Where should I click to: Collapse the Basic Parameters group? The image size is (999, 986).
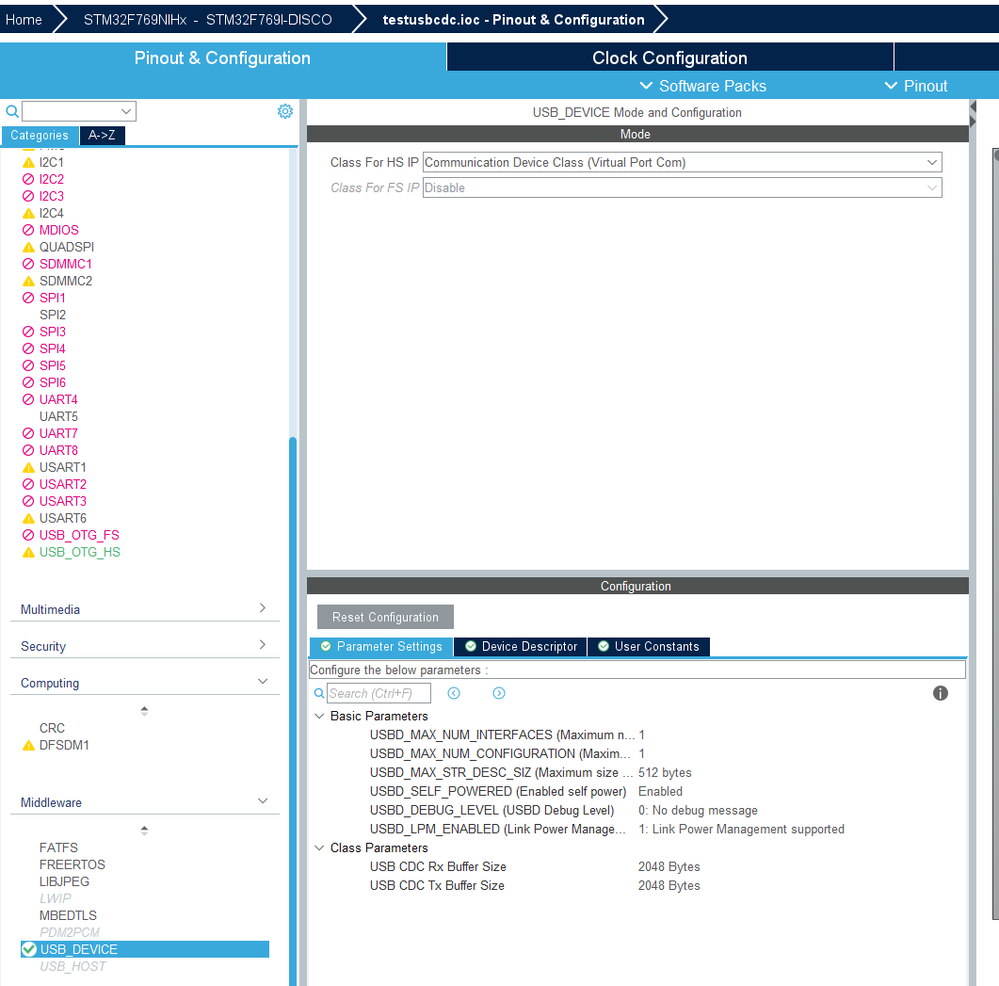tap(319, 716)
